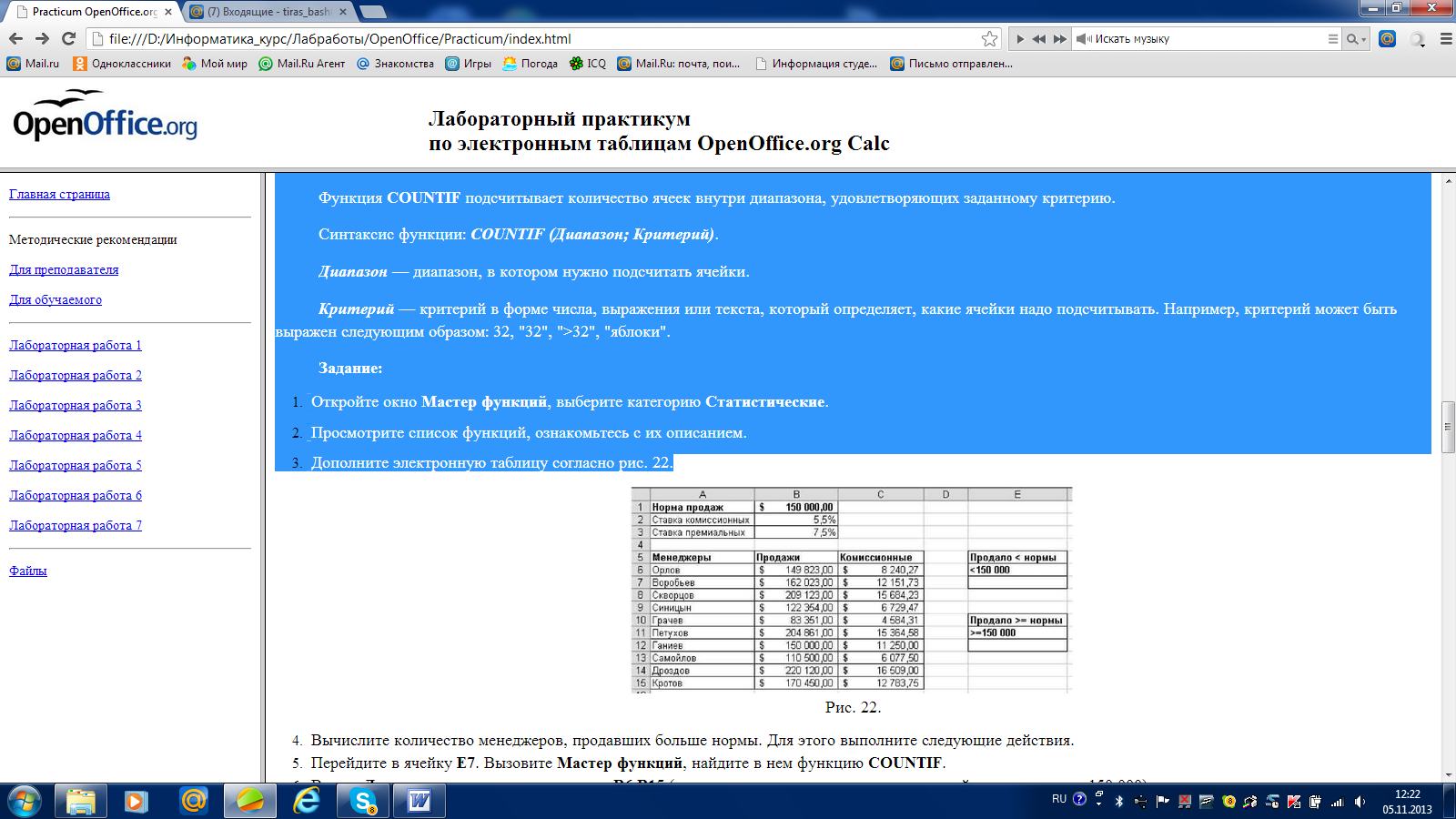1456x819 pixels.
Task: Skip to next track in music bar
Action: [1059, 39]
